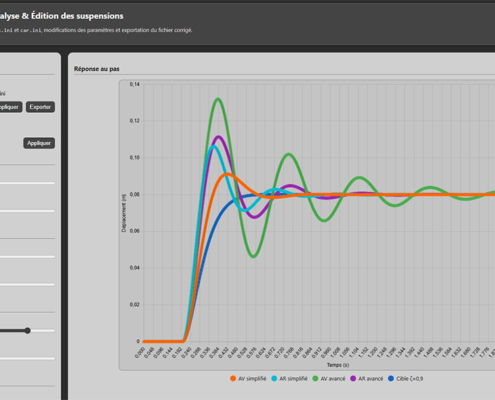Click the purple AR avancé legend dot
The width and height of the screenshot is (495, 400).
tap(353, 379)
